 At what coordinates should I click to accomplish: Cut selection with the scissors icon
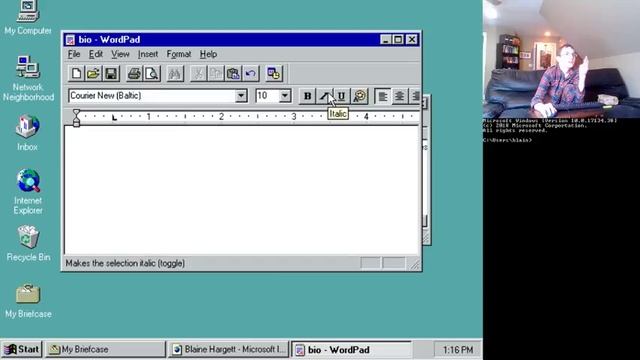(198, 74)
